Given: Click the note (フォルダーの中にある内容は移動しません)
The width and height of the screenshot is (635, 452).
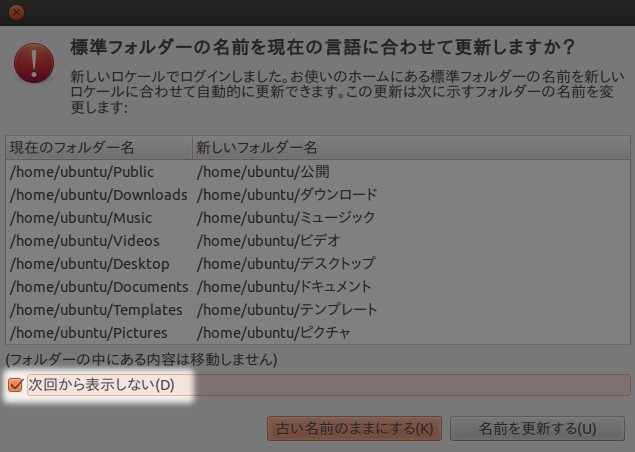Looking at the screenshot, I should (x=141, y=360).
